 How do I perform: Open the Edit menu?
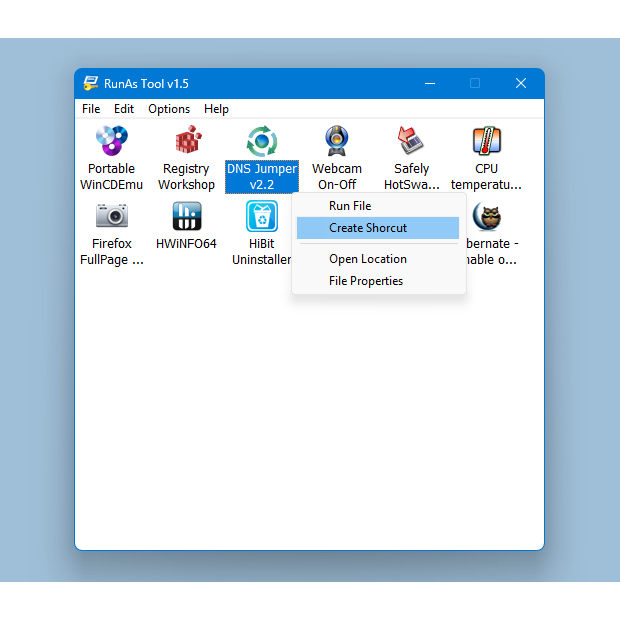[124, 109]
